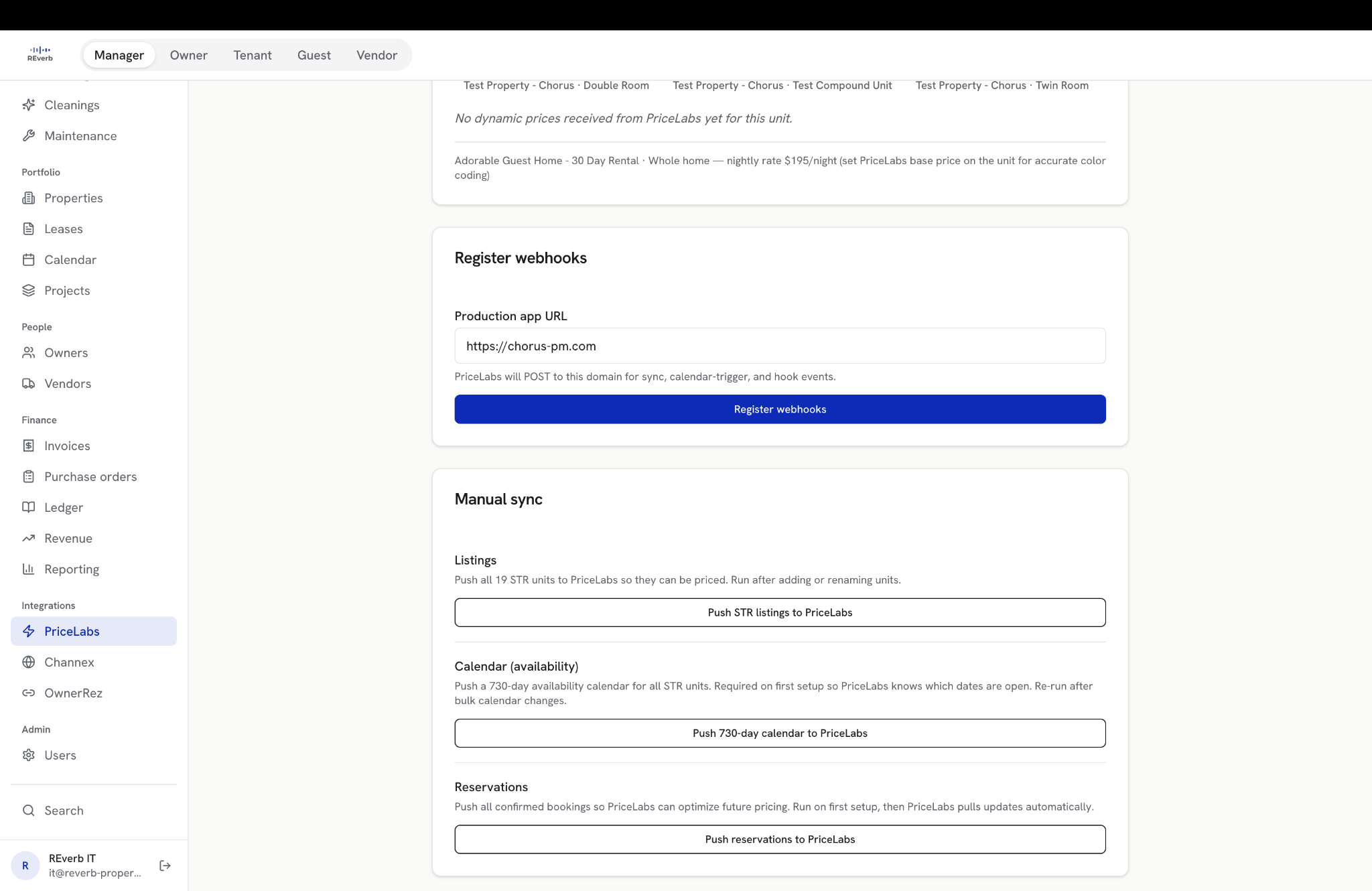The width and height of the screenshot is (1372, 891).
Task: Open the Reporting sidebar label
Action: pyautogui.click(x=72, y=569)
